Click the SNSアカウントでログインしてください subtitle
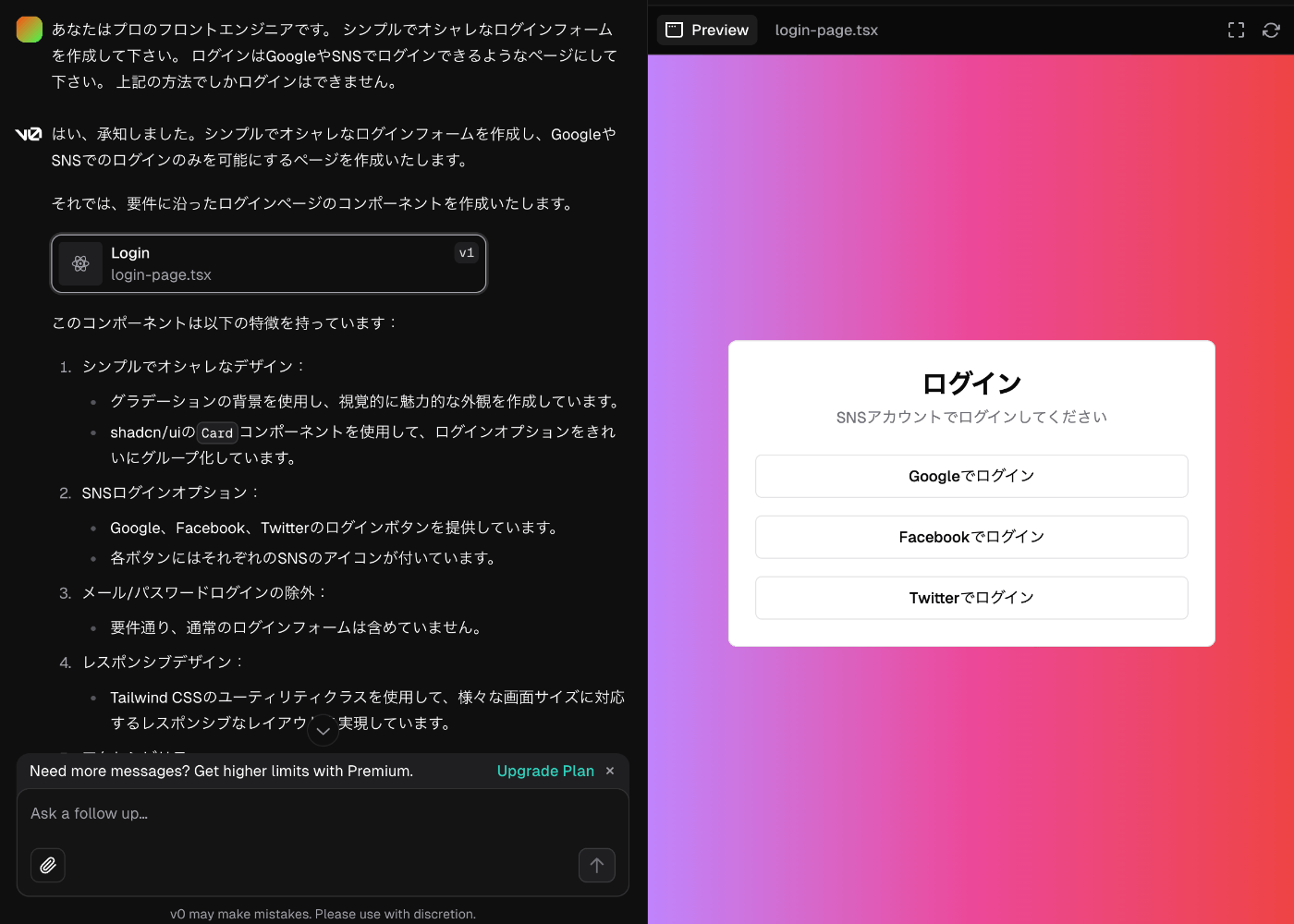Image resolution: width=1294 pixels, height=924 pixels. click(971, 417)
